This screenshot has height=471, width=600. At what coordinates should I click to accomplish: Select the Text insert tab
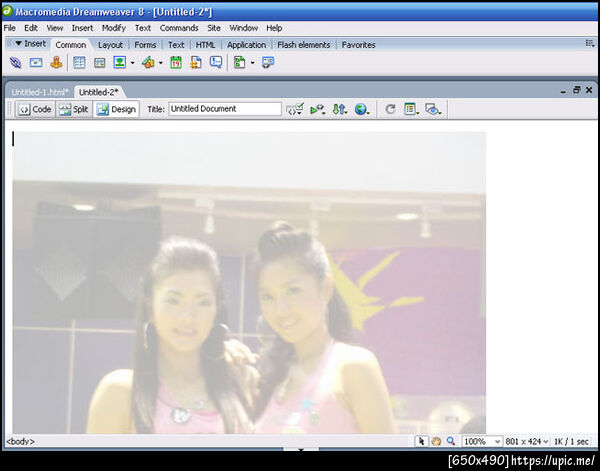point(176,45)
